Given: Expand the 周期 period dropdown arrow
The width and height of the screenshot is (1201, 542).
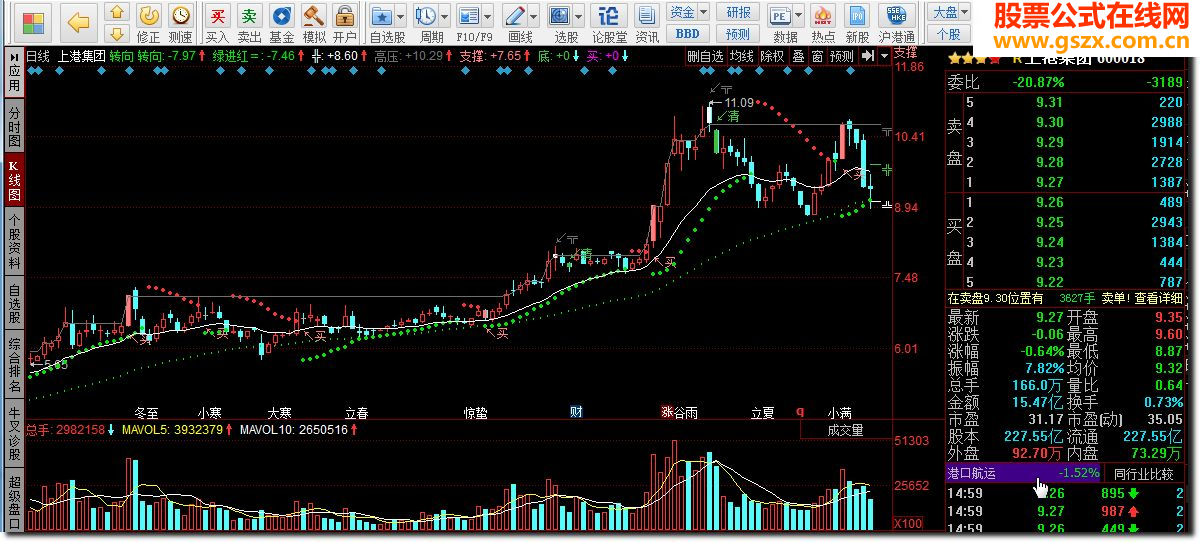Looking at the screenshot, I should pyautogui.click(x=444, y=17).
